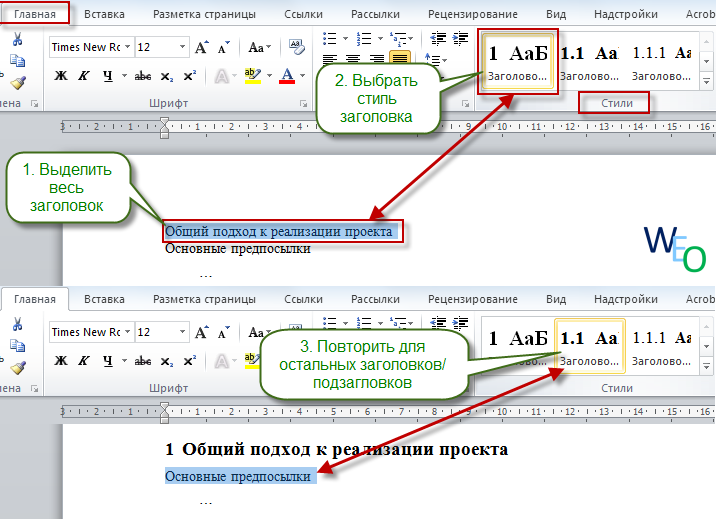Toggle Italic К in the top ribbon
The image size is (716, 519).
84,76
